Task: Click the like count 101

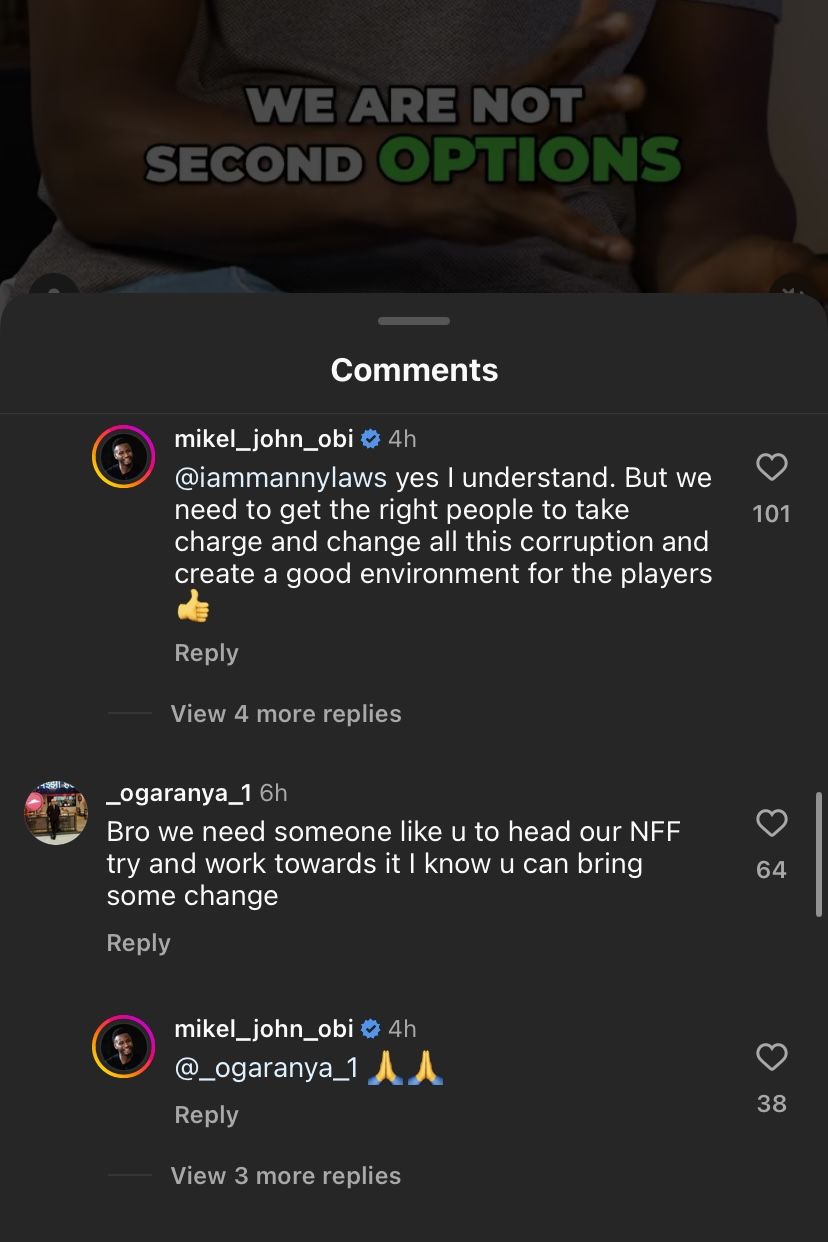Action: 771,513
